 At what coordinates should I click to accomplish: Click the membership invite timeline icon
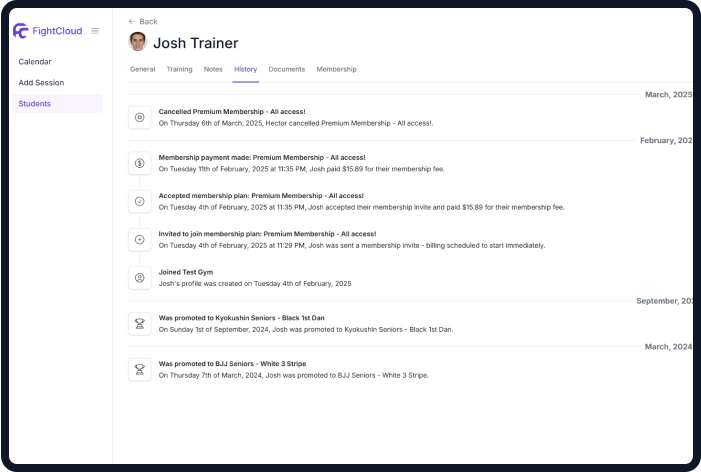tap(140, 239)
